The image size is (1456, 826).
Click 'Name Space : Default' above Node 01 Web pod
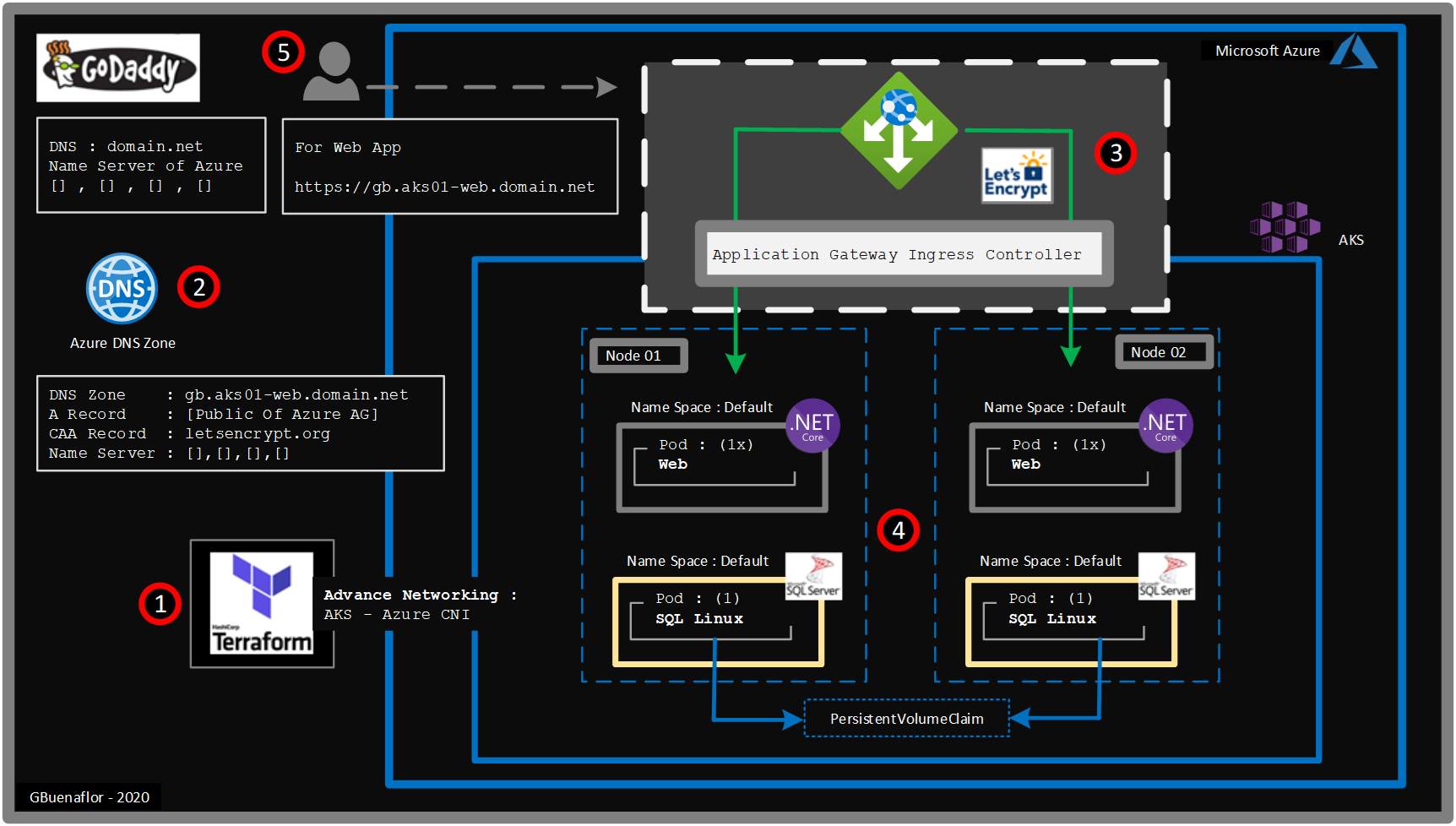point(702,407)
